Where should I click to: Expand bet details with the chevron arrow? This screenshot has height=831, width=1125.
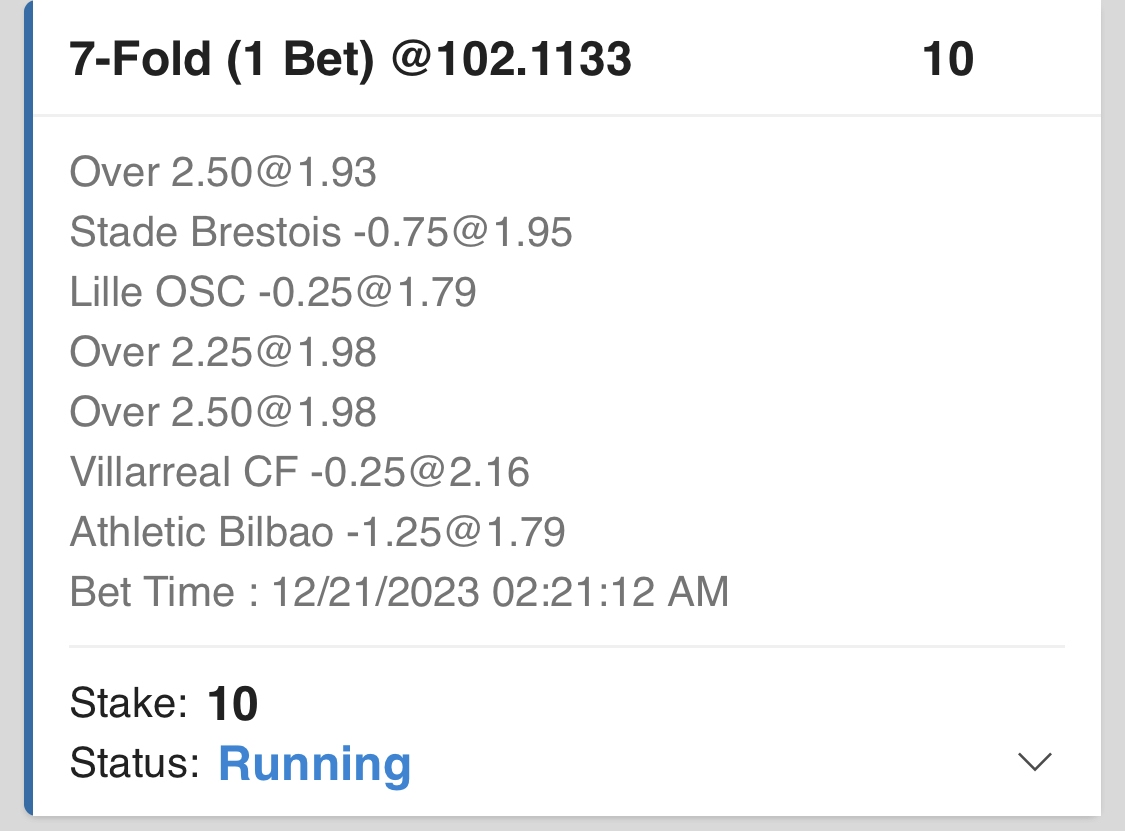(1034, 762)
